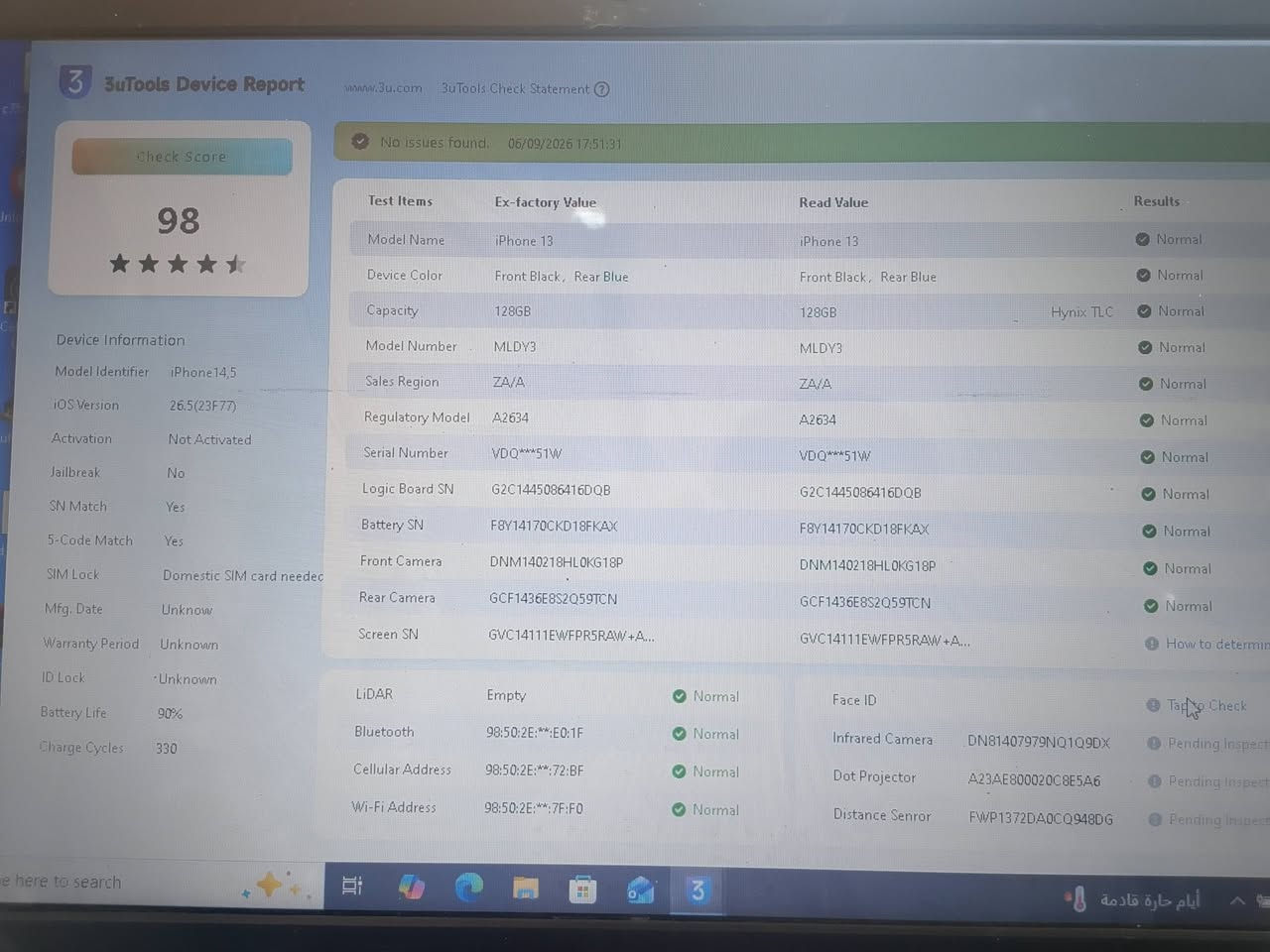
Task: Open Task View from the taskbar
Action: [x=352, y=886]
